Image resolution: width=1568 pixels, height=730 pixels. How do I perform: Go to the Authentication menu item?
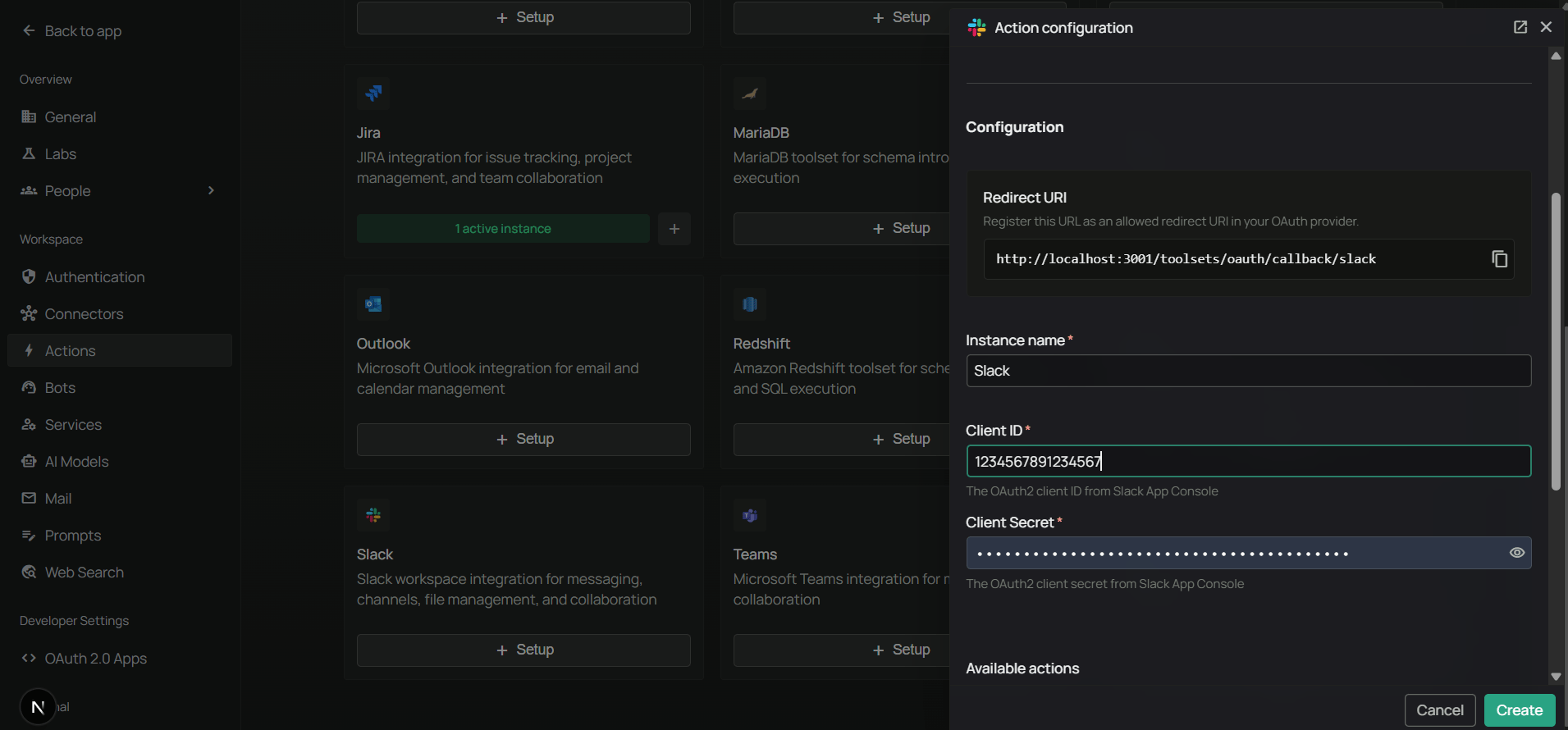tap(120, 276)
